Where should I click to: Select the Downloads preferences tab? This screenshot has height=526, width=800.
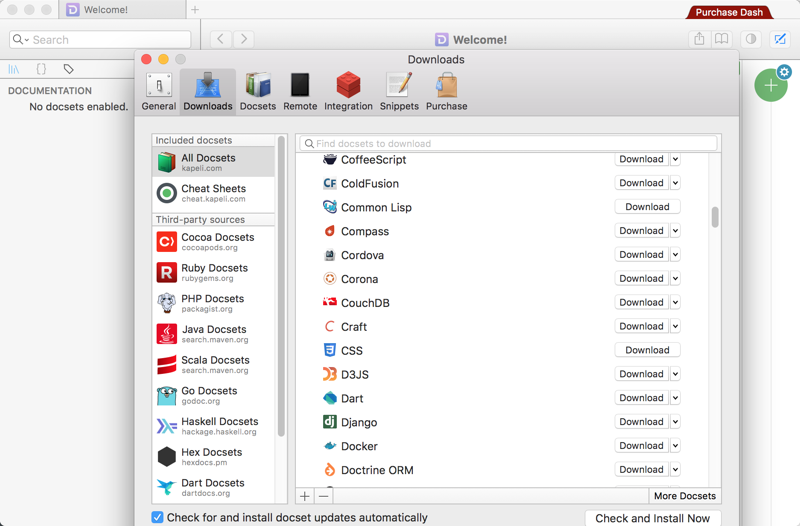(208, 92)
